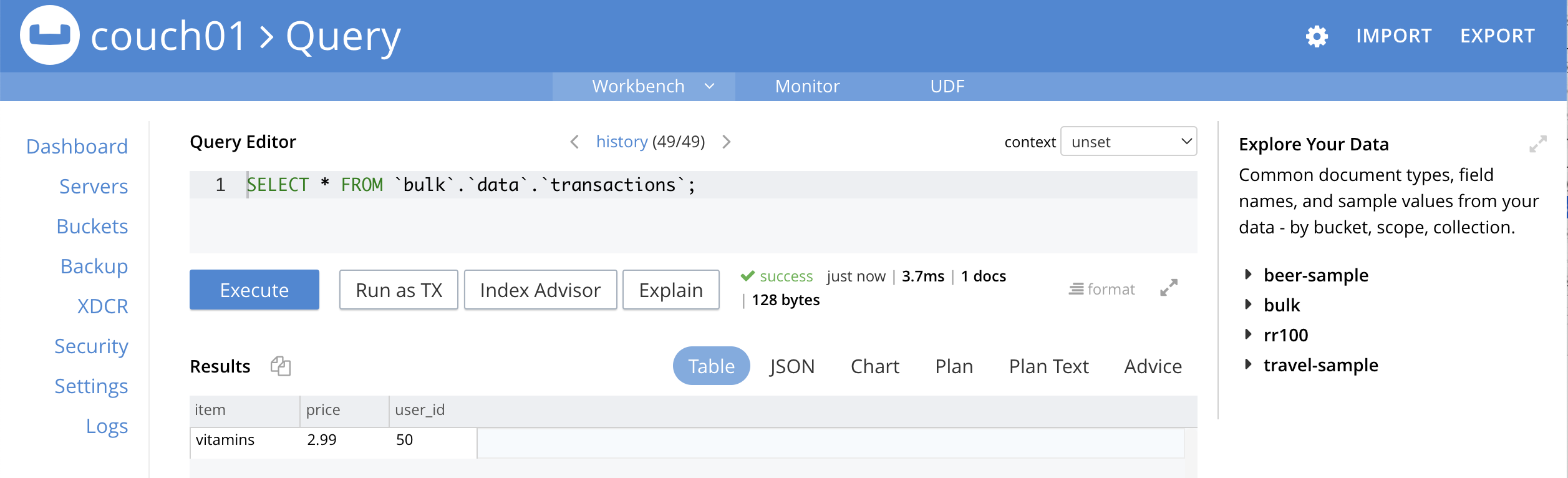The width and height of the screenshot is (1568, 478).
Task: Expand the Explore Your Data panel
Action: pos(1537,144)
